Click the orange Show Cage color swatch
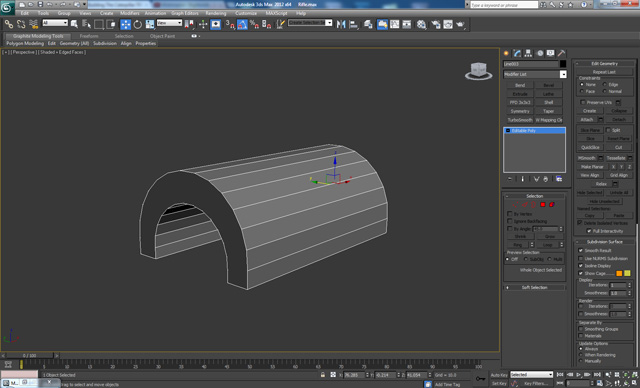The image size is (640, 388). coord(619,273)
